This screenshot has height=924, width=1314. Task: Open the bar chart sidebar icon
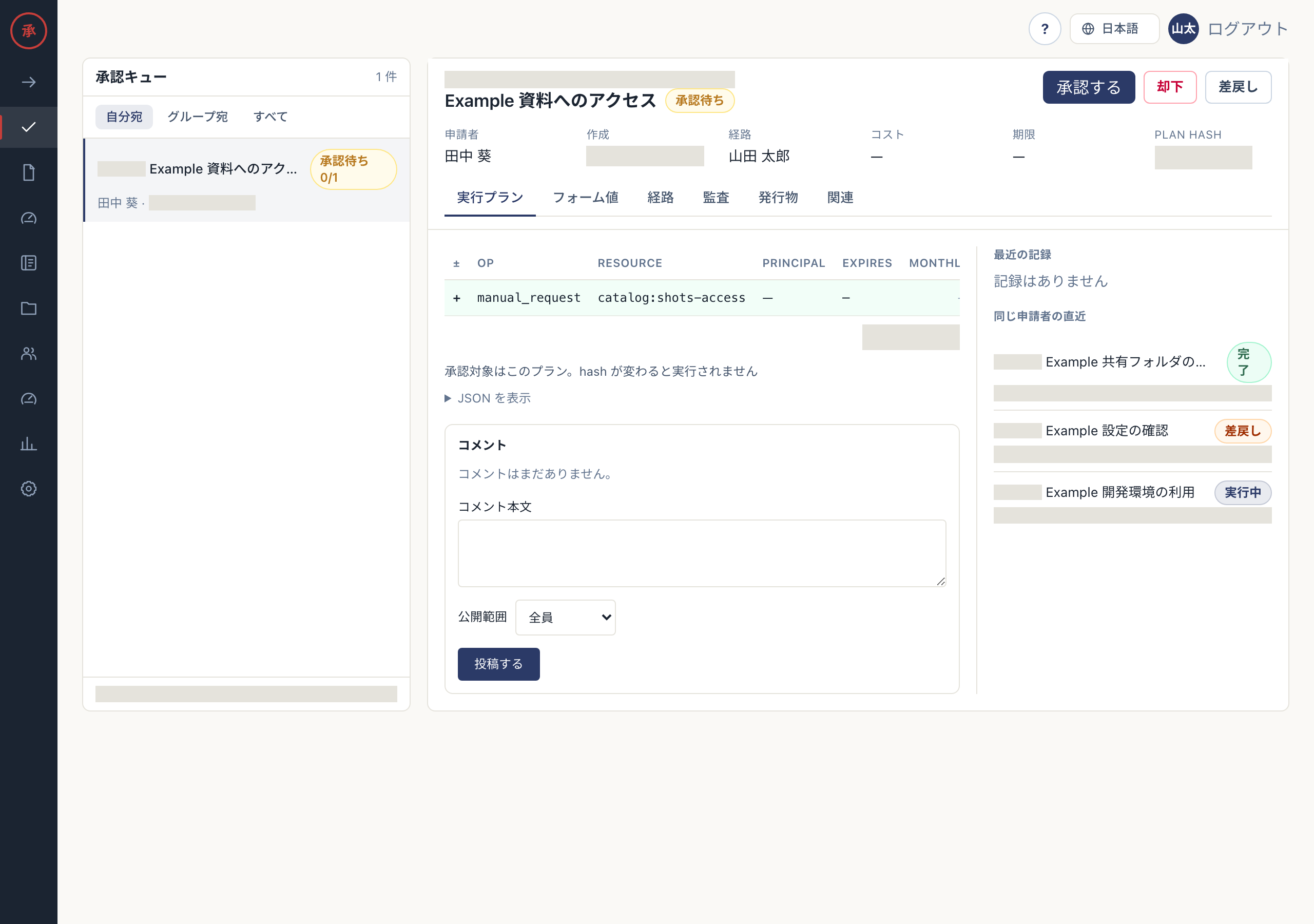29,444
